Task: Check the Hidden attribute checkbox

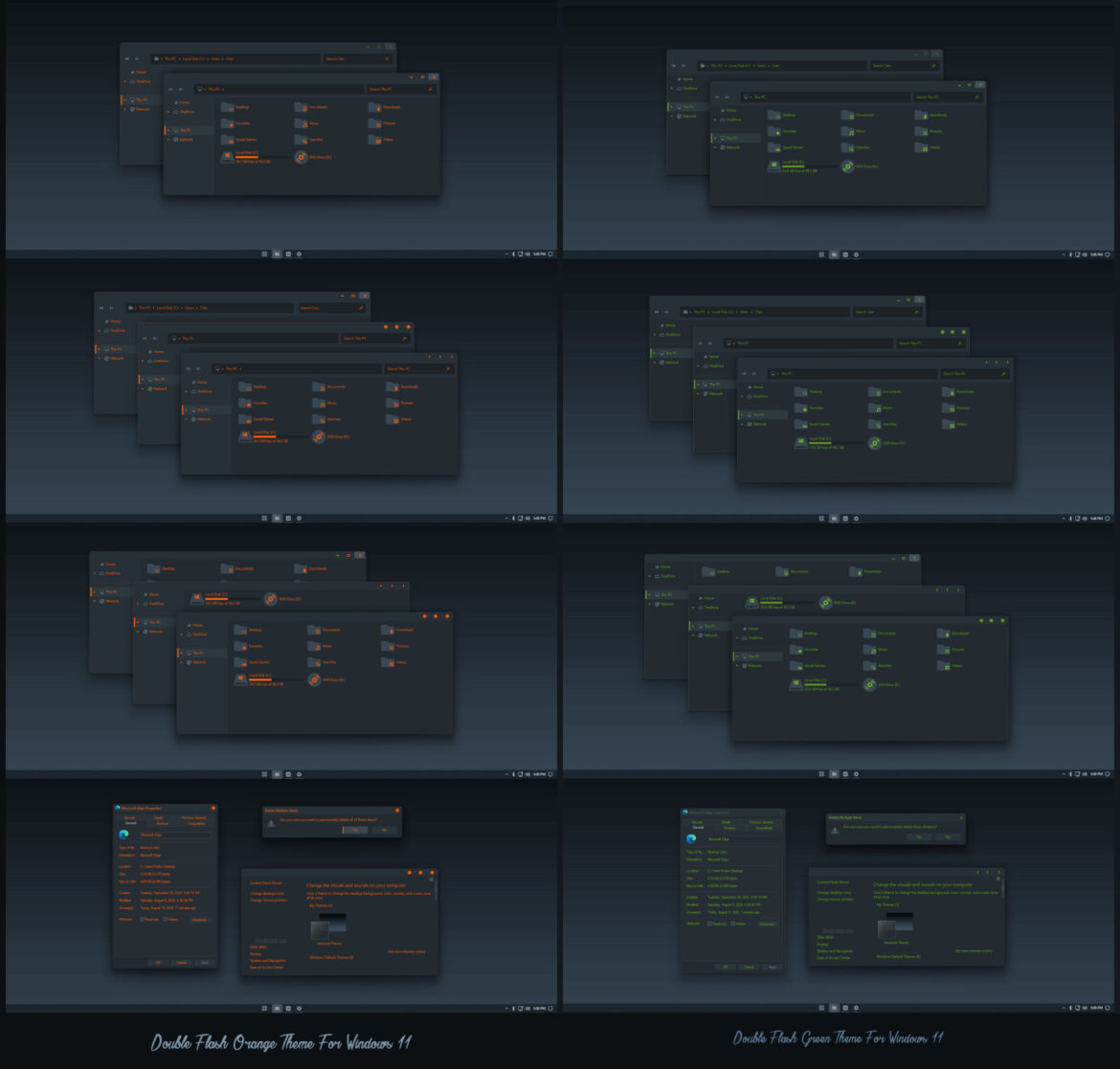Action: [x=165, y=919]
